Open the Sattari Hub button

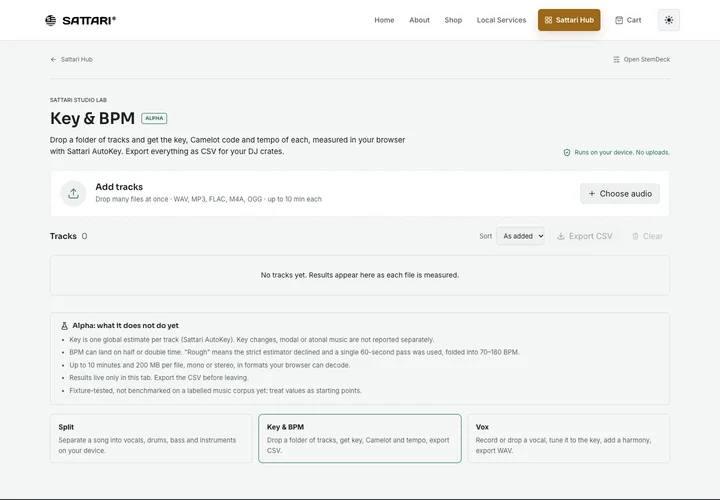(569, 20)
